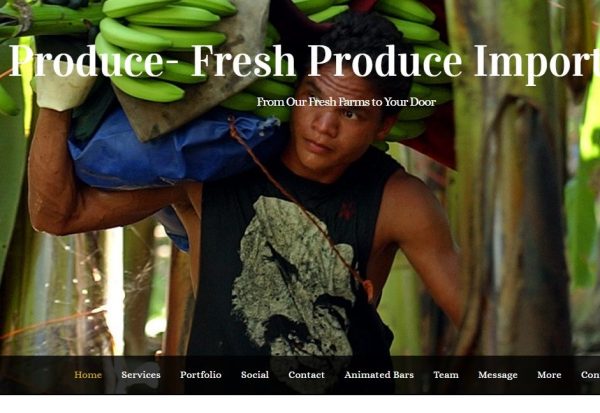Select the Message menu link
Viewport: 600px width, 413px height.
click(497, 375)
